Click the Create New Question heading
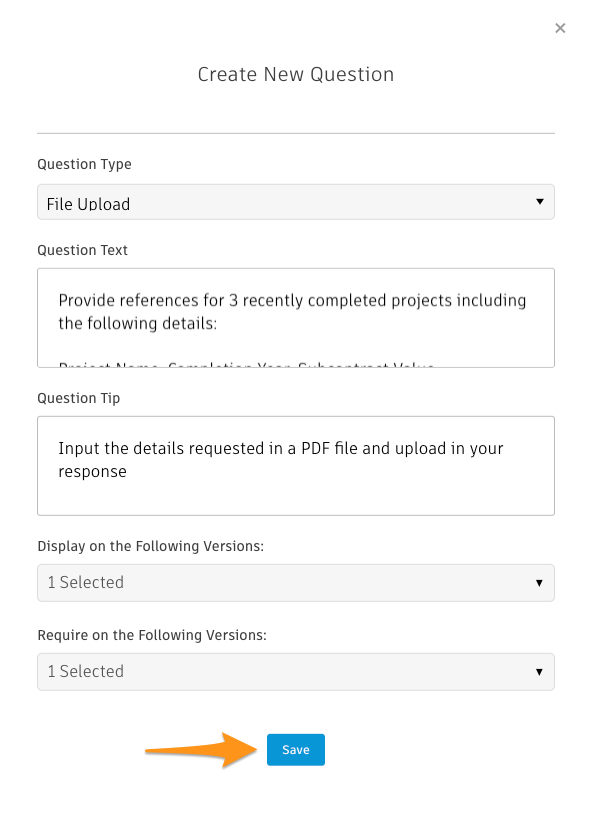The width and height of the screenshot is (594, 822). pos(296,74)
